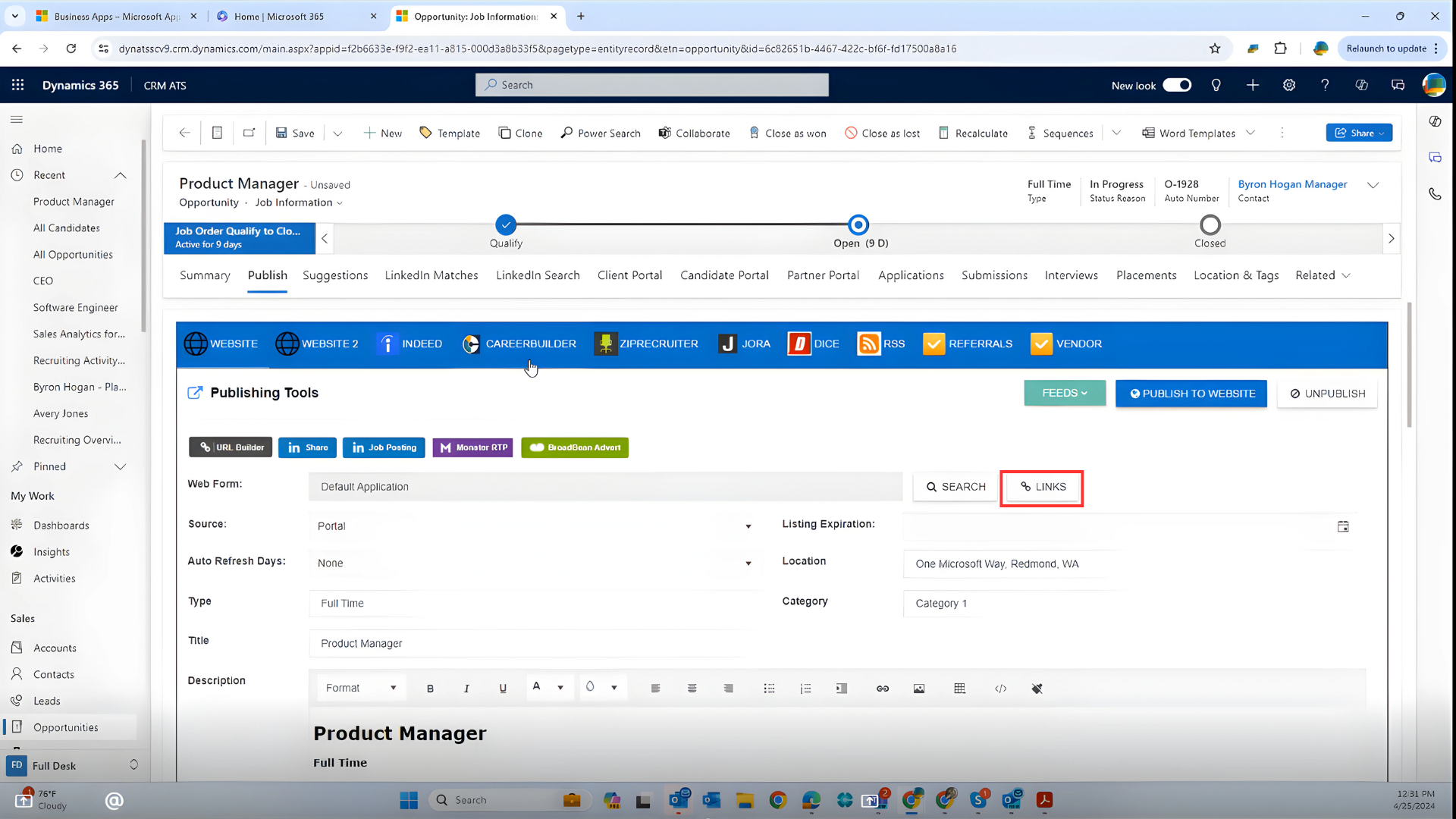The height and width of the screenshot is (819, 1456).
Task: Open the Job Information form selector
Action: [x=299, y=202]
